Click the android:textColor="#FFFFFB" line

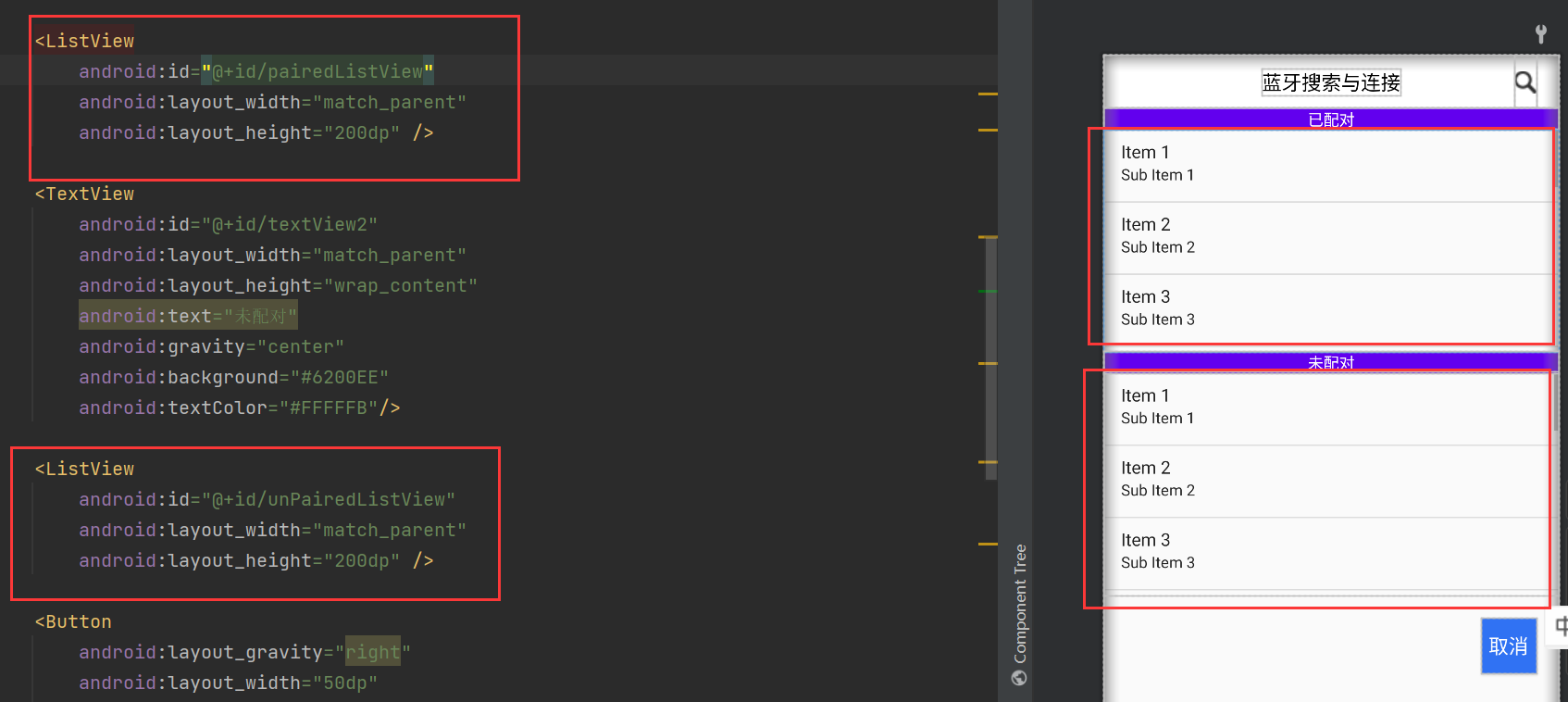[239, 407]
